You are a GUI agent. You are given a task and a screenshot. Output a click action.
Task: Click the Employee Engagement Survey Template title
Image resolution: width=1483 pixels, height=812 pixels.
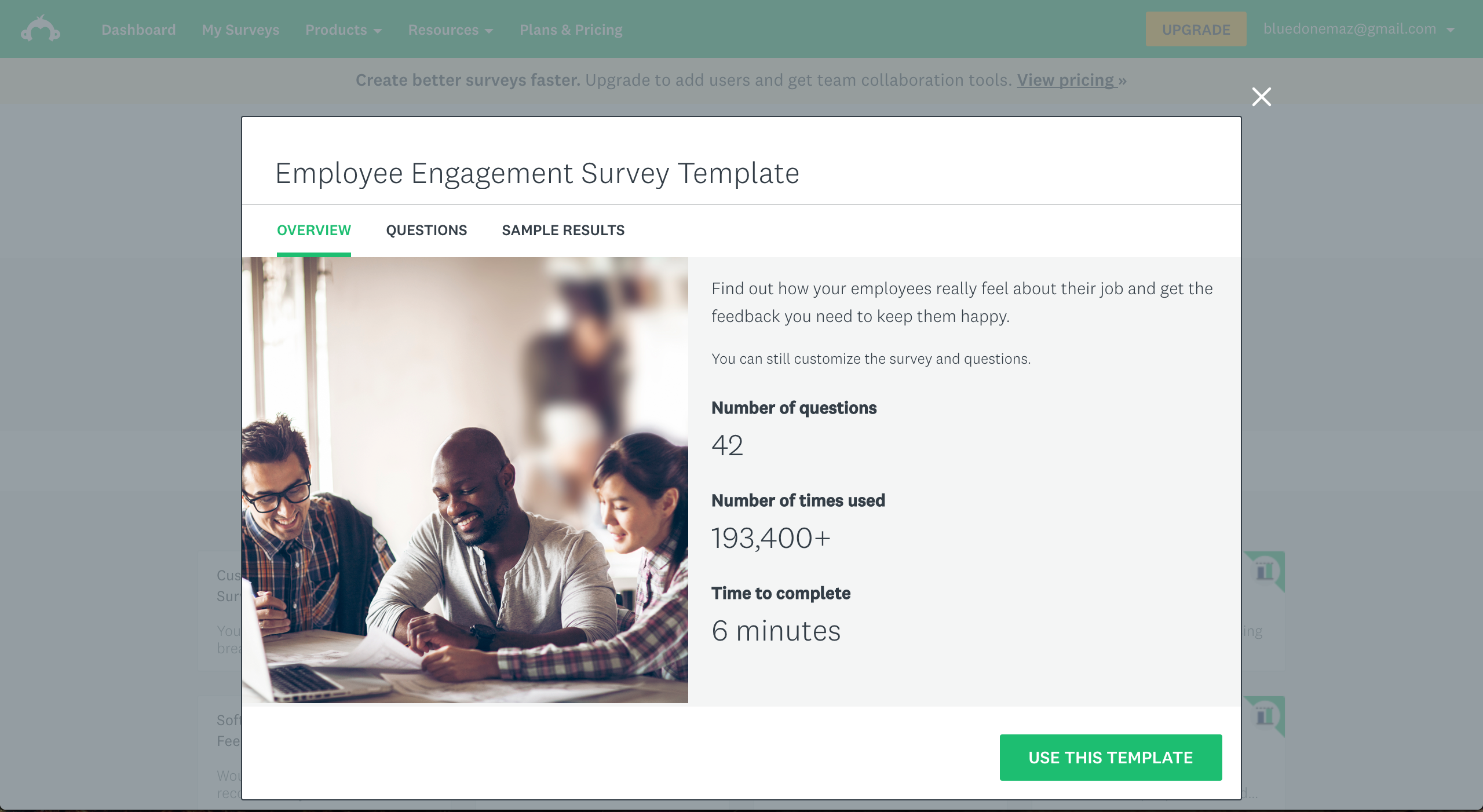pos(537,173)
